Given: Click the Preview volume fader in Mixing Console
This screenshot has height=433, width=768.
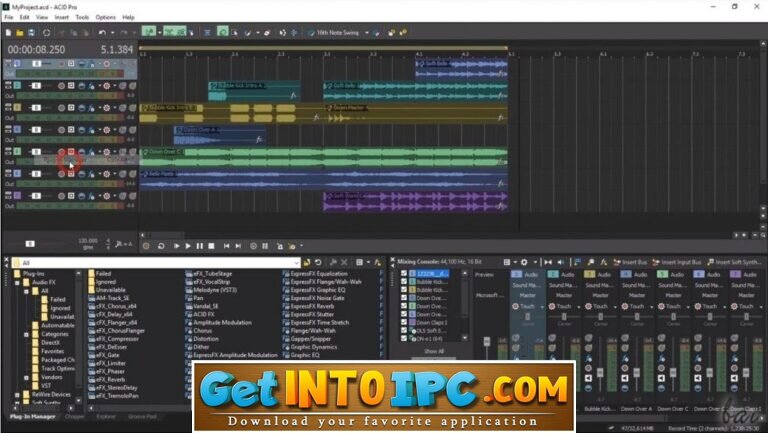Looking at the screenshot, I should 486,341.
